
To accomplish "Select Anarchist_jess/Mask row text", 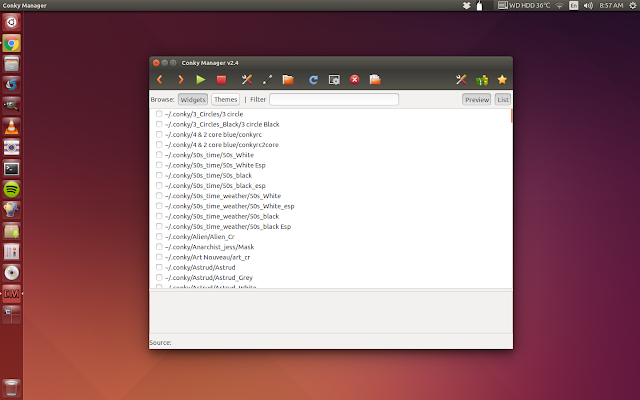I will [x=209, y=247].
